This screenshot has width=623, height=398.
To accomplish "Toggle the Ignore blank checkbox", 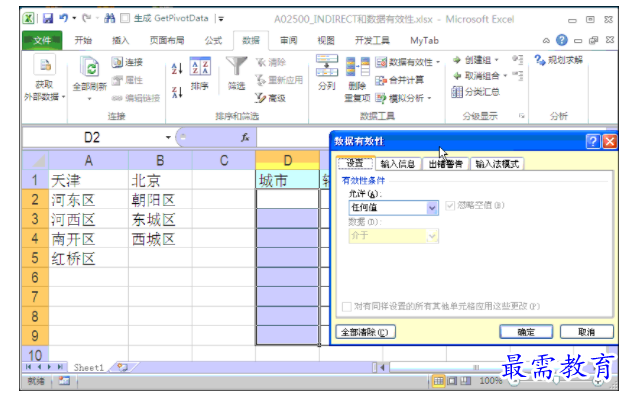I will tap(450, 205).
